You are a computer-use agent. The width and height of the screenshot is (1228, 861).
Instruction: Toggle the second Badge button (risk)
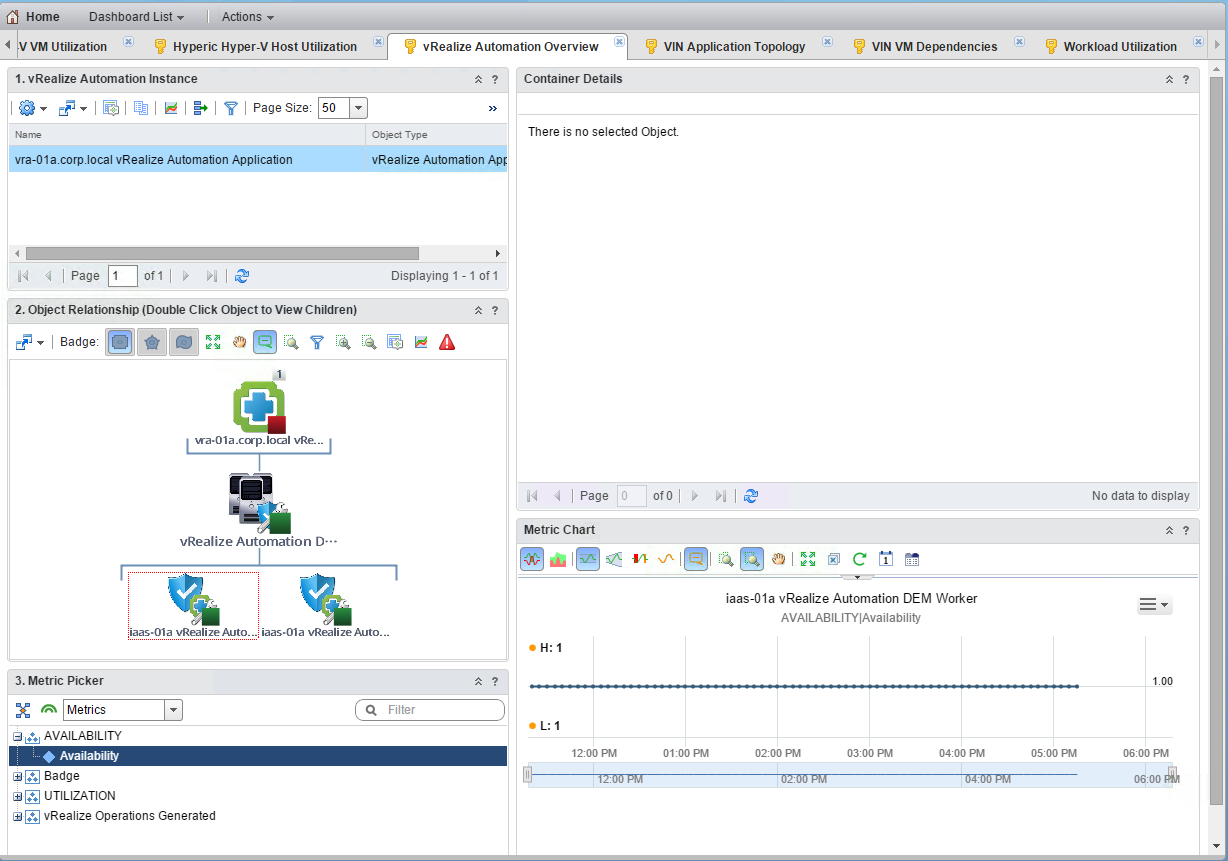[x=151, y=342]
